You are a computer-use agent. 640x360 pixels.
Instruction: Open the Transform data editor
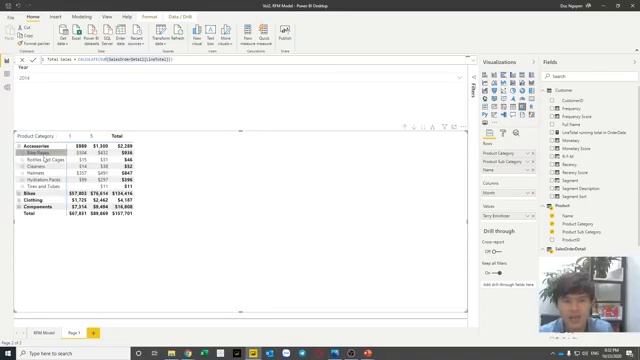click(x=161, y=35)
